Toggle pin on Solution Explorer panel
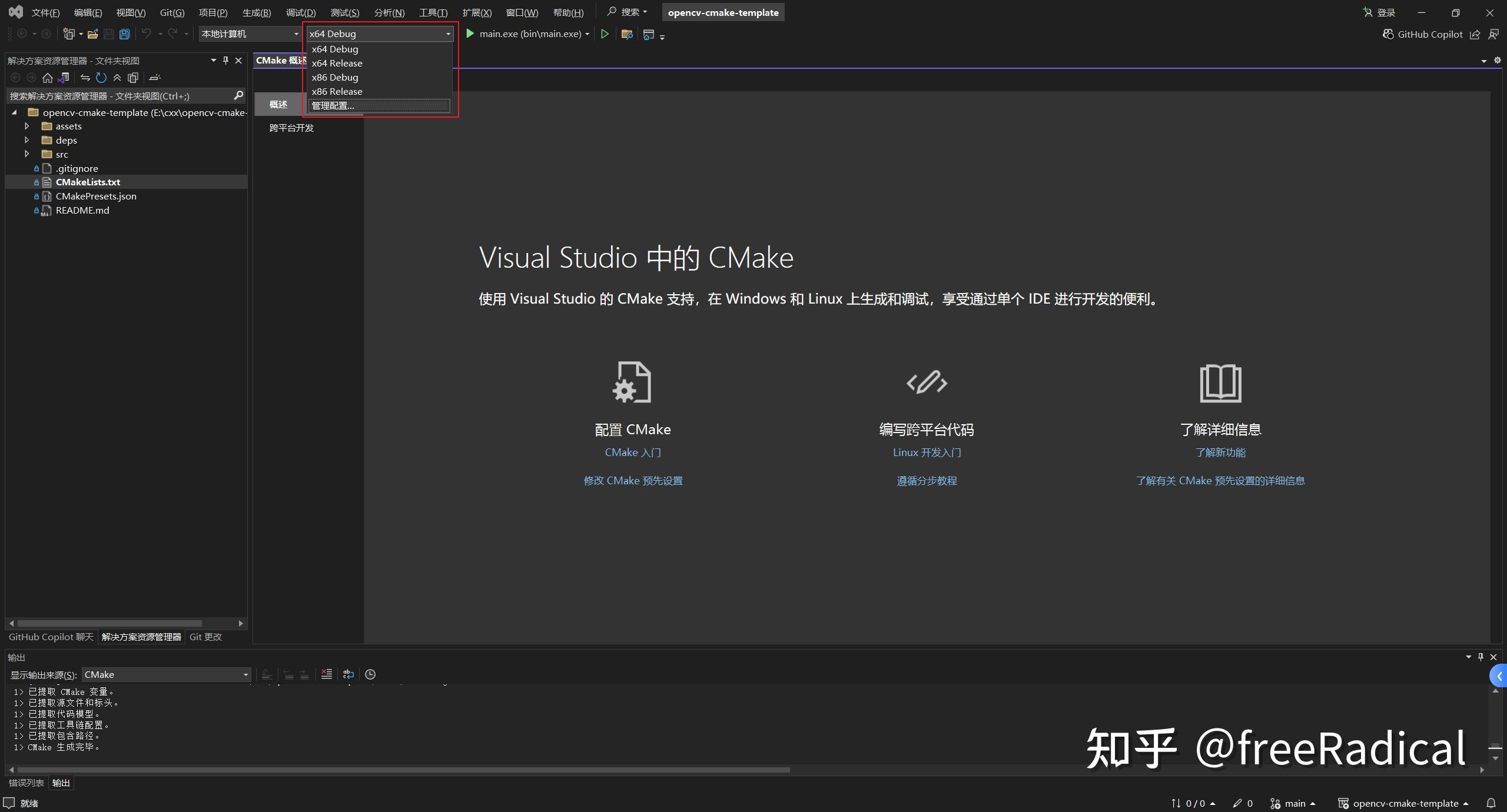The width and height of the screenshot is (1507, 812). click(x=225, y=60)
